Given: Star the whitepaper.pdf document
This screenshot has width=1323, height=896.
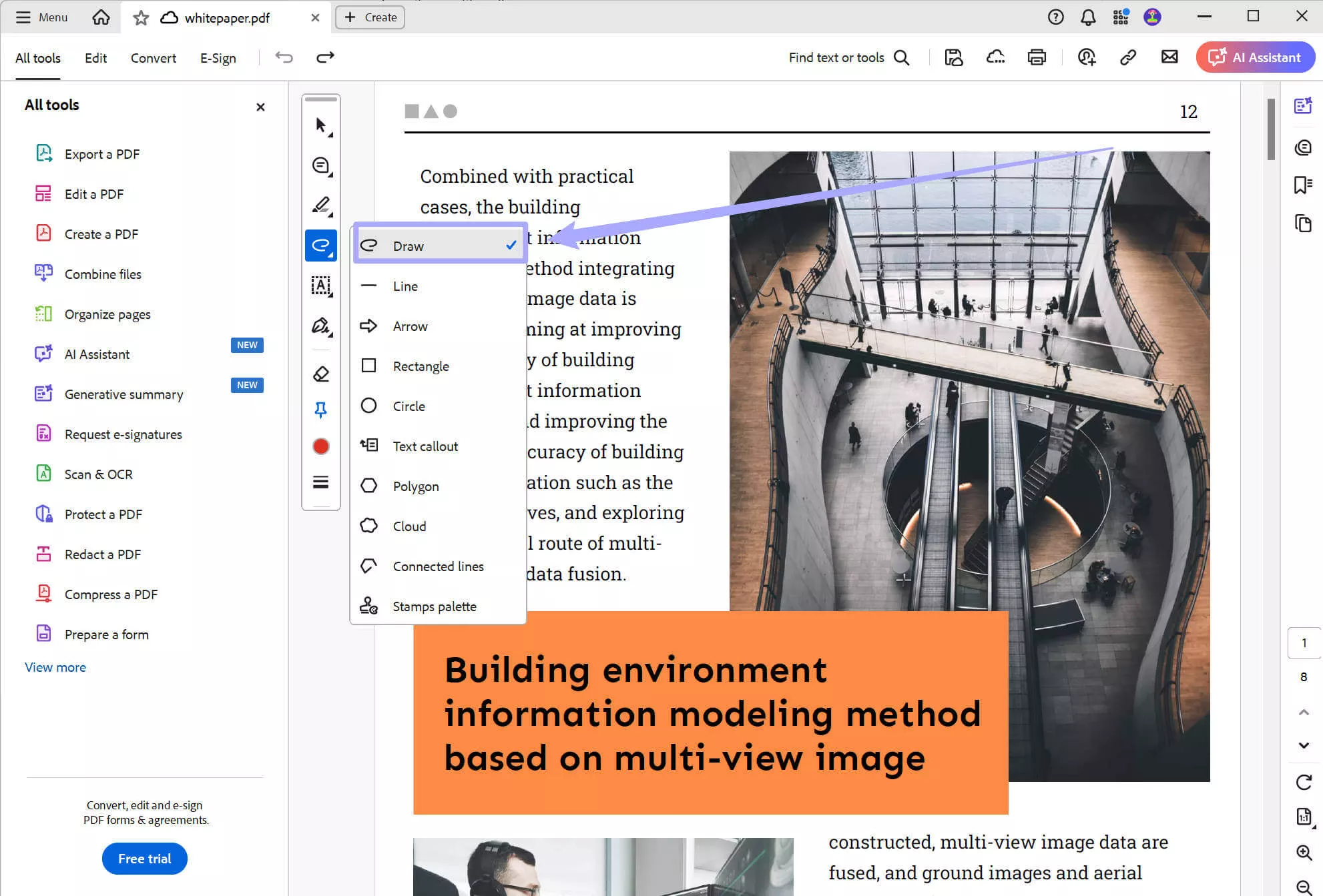Looking at the screenshot, I should (x=140, y=18).
